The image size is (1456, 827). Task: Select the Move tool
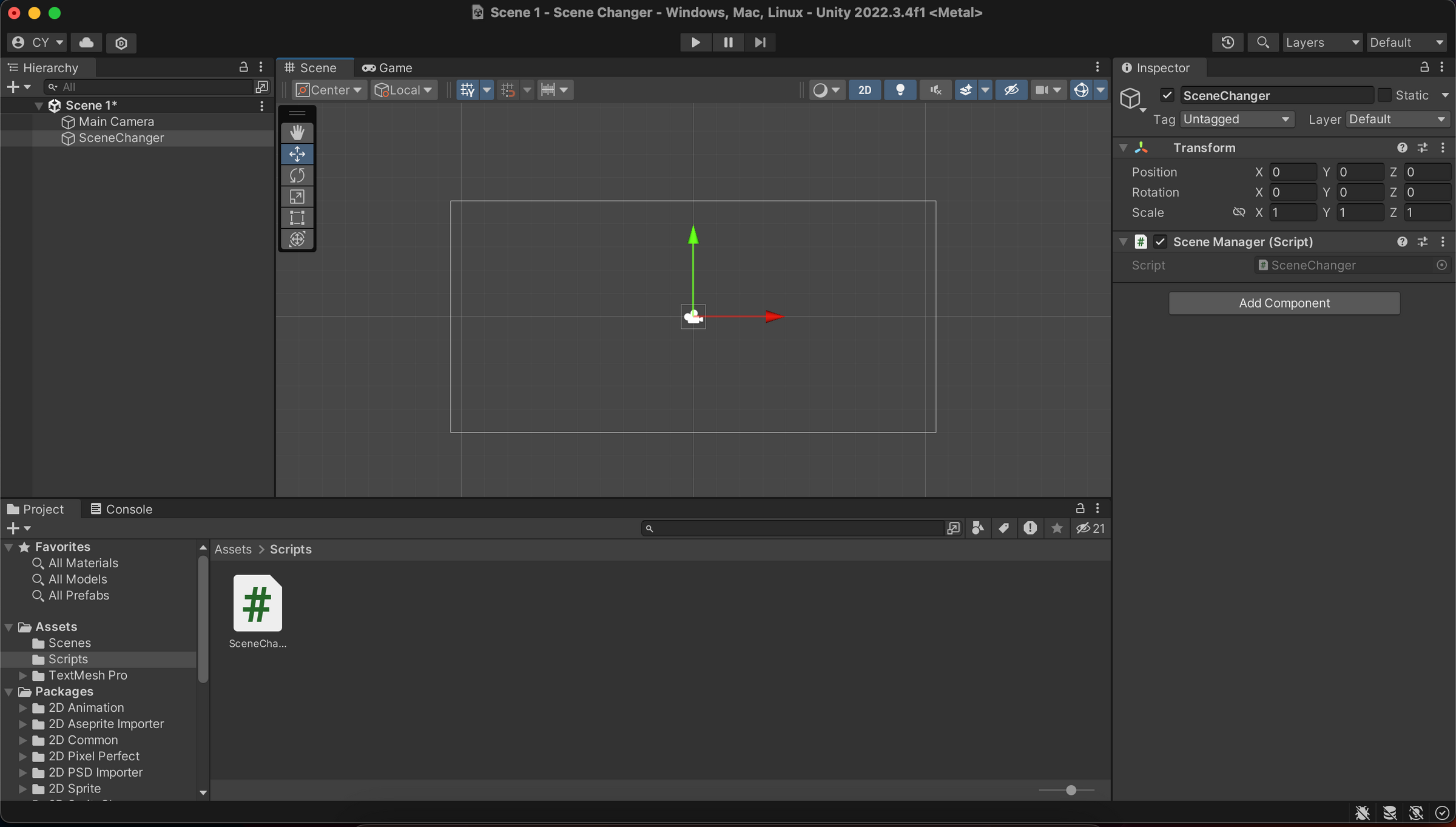point(297,154)
